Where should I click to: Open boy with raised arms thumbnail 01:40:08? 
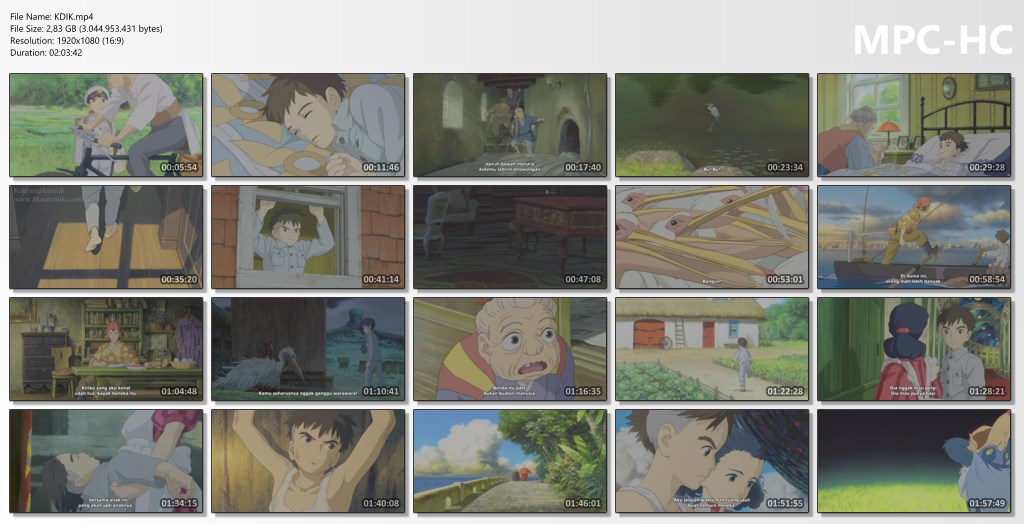tap(308, 461)
